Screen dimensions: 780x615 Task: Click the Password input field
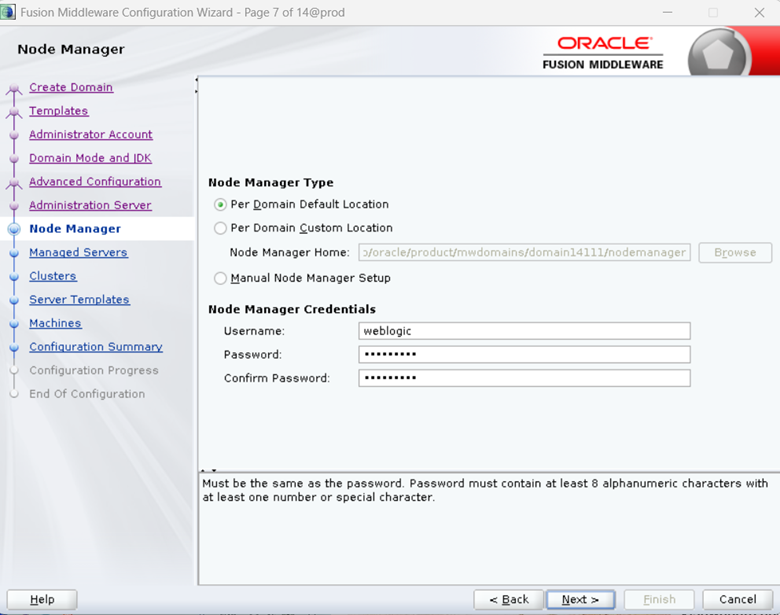(x=524, y=354)
